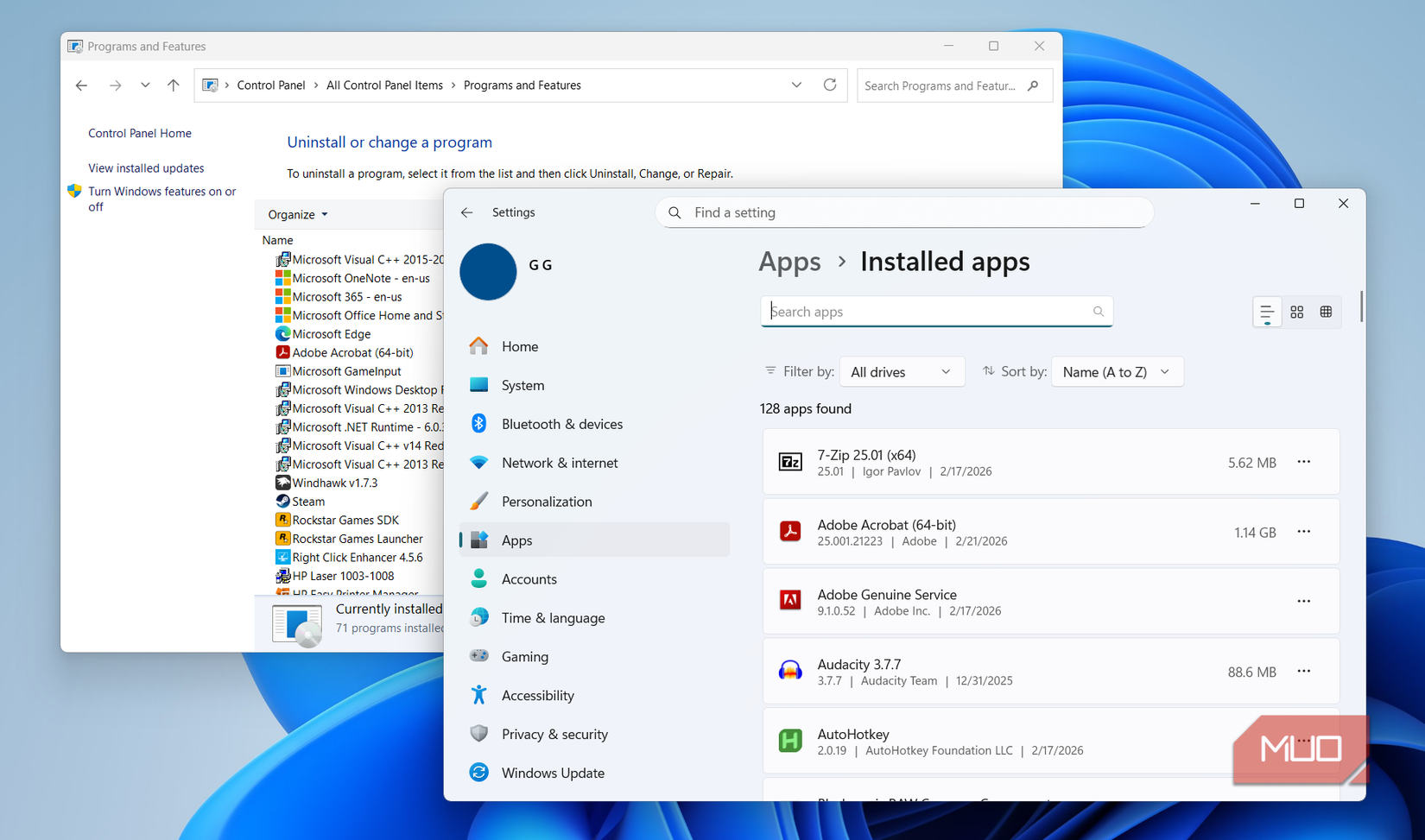This screenshot has width=1425, height=840.
Task: Select Rockstar Games SDK entry
Action: tap(337, 520)
